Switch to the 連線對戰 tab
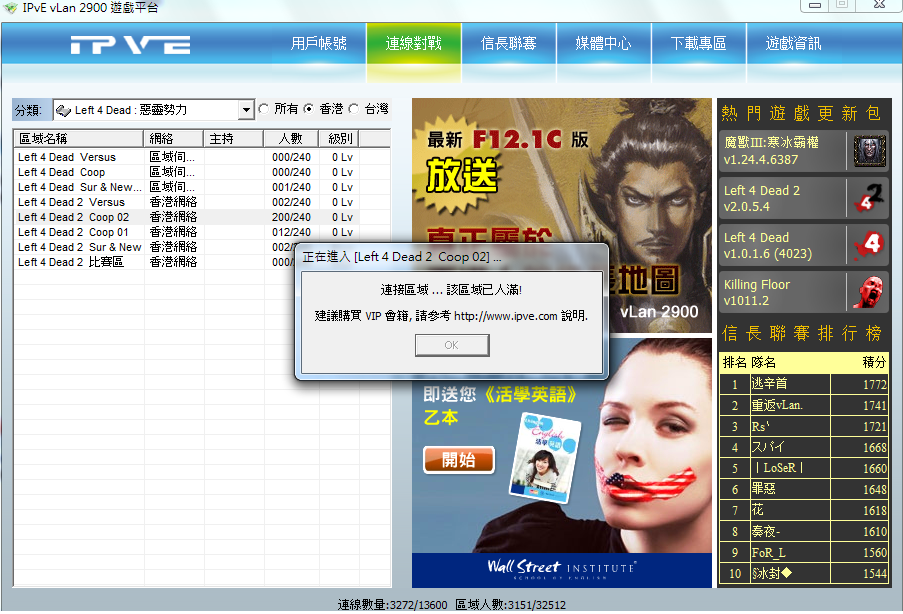This screenshot has width=903, height=614. click(413, 44)
